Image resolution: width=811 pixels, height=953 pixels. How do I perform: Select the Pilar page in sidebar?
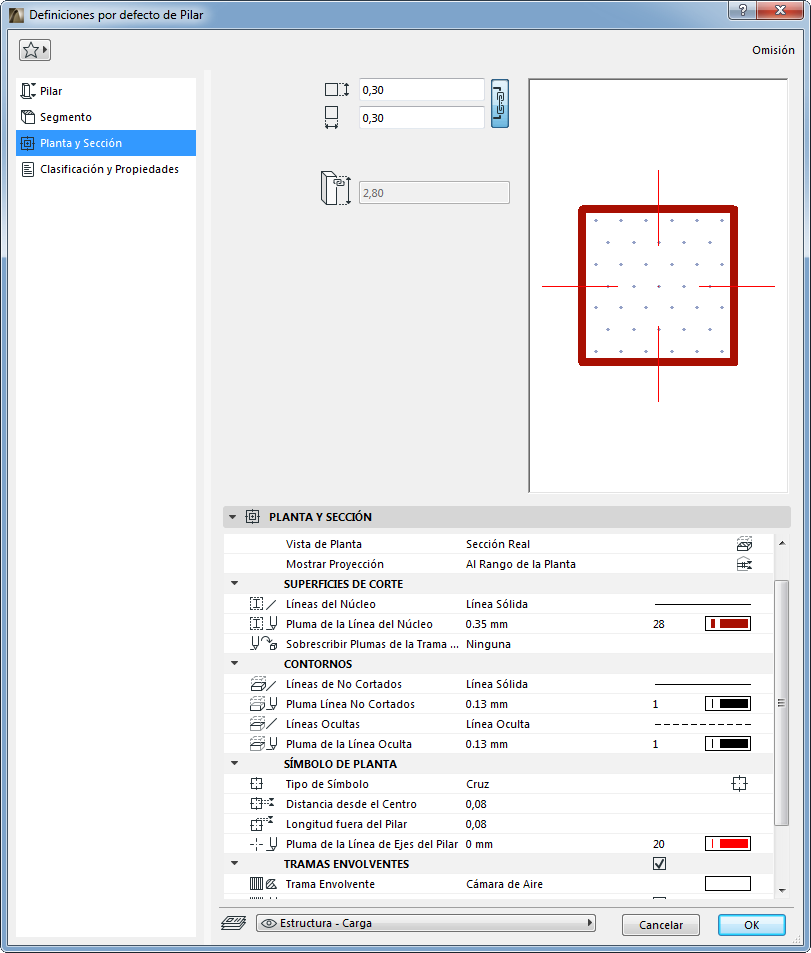(106, 91)
